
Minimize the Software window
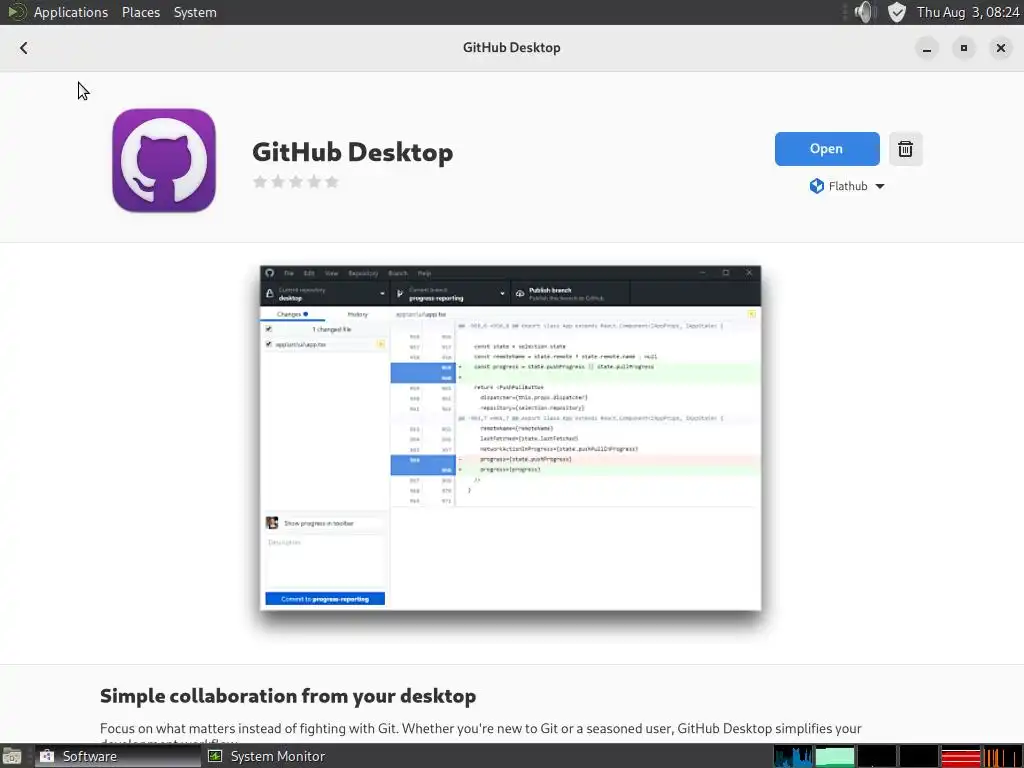coord(927,48)
